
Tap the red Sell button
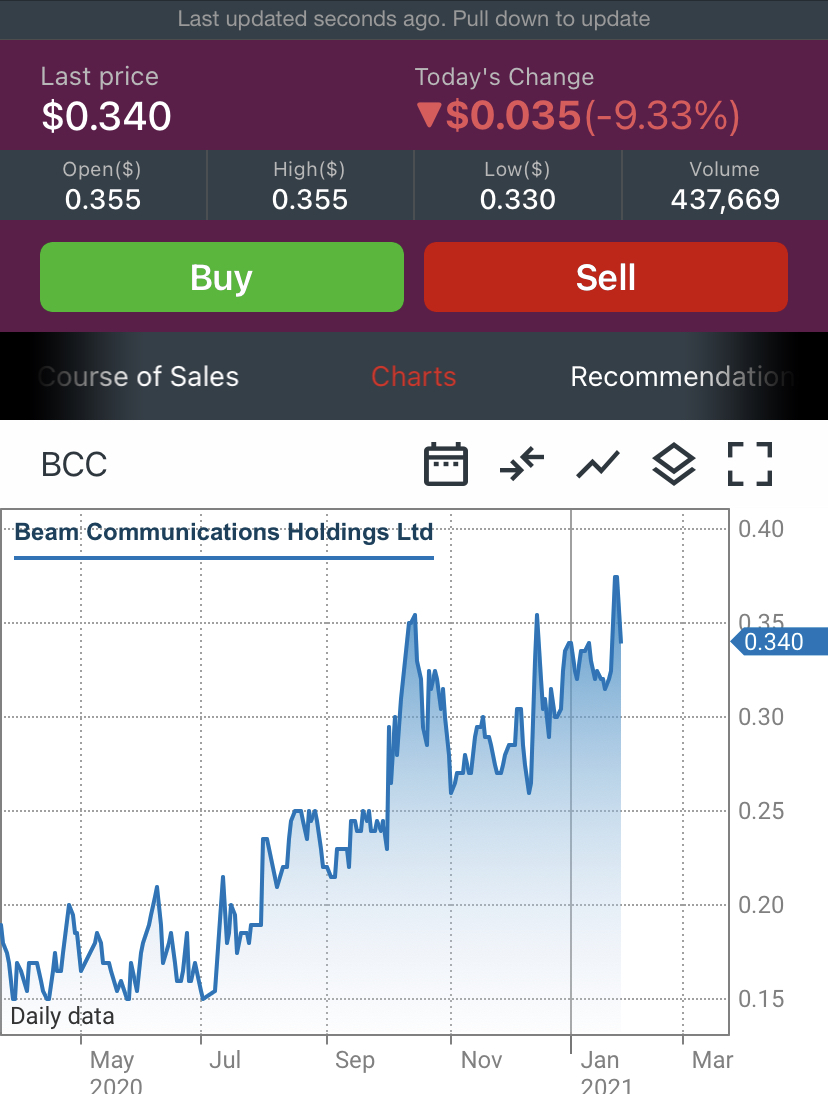coord(605,277)
